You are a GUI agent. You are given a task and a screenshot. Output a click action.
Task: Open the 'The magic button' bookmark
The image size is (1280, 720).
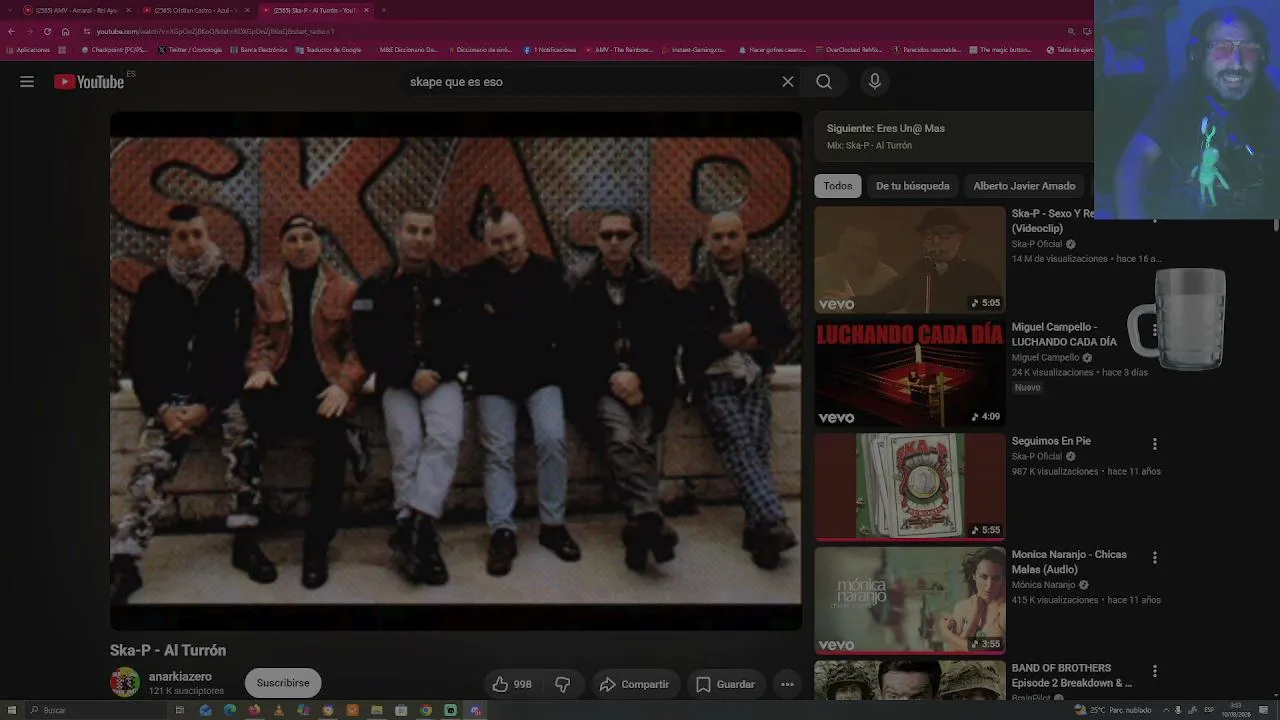[1000, 49]
